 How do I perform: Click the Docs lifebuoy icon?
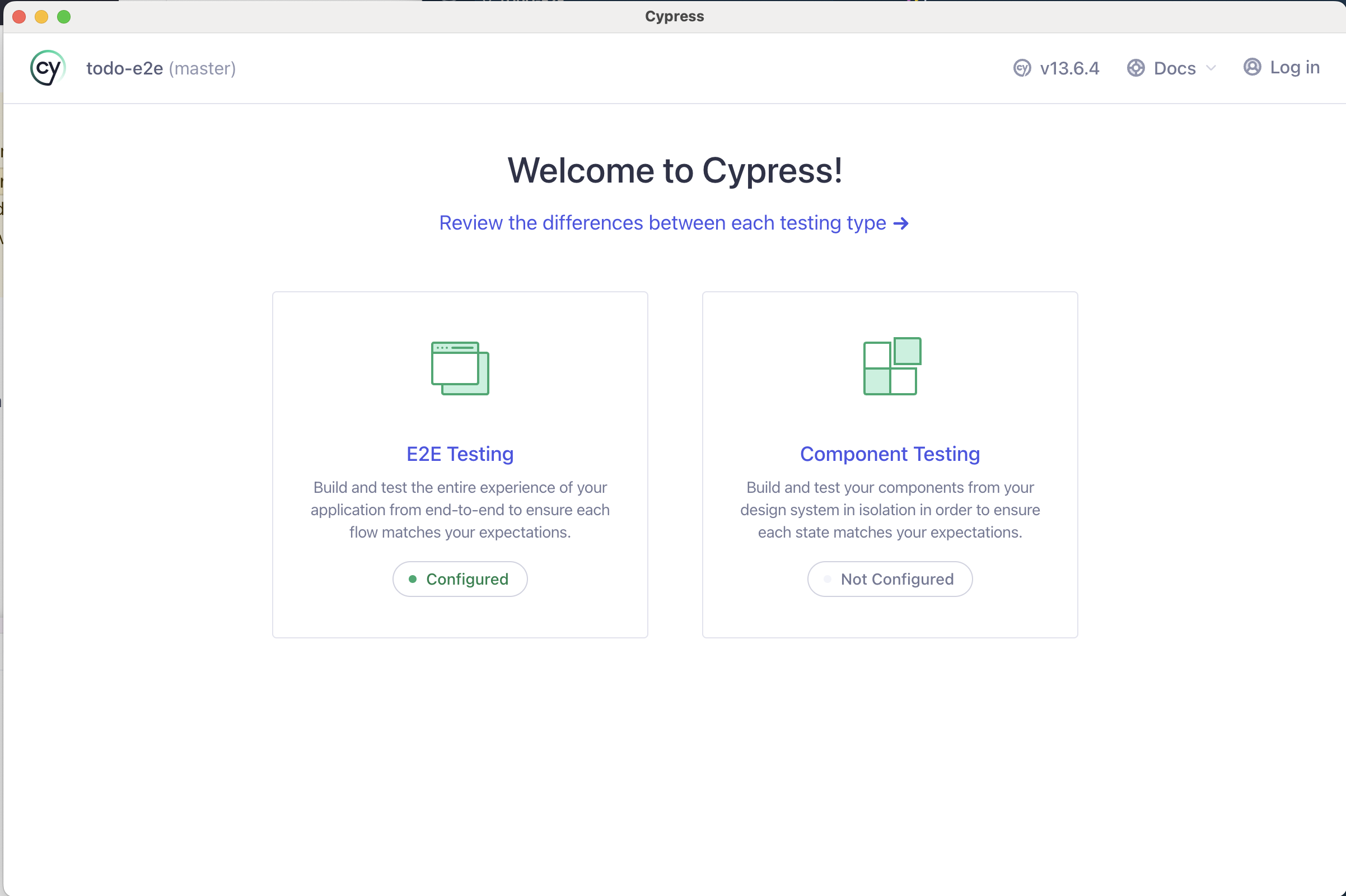coord(1136,68)
